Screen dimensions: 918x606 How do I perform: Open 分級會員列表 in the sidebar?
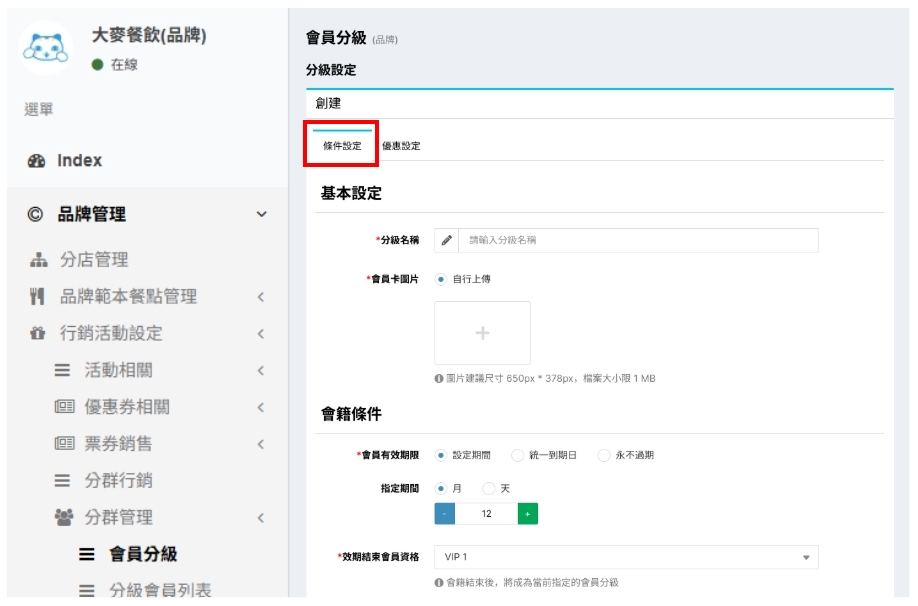159,591
